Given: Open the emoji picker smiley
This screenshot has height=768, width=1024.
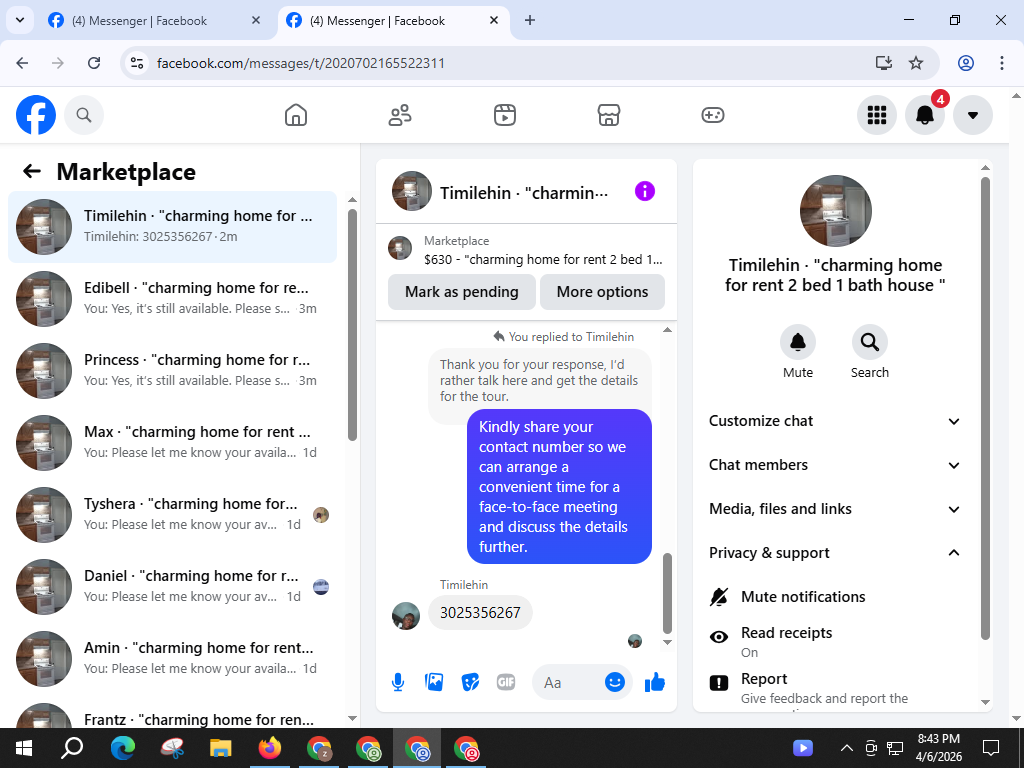Looking at the screenshot, I should [615, 682].
